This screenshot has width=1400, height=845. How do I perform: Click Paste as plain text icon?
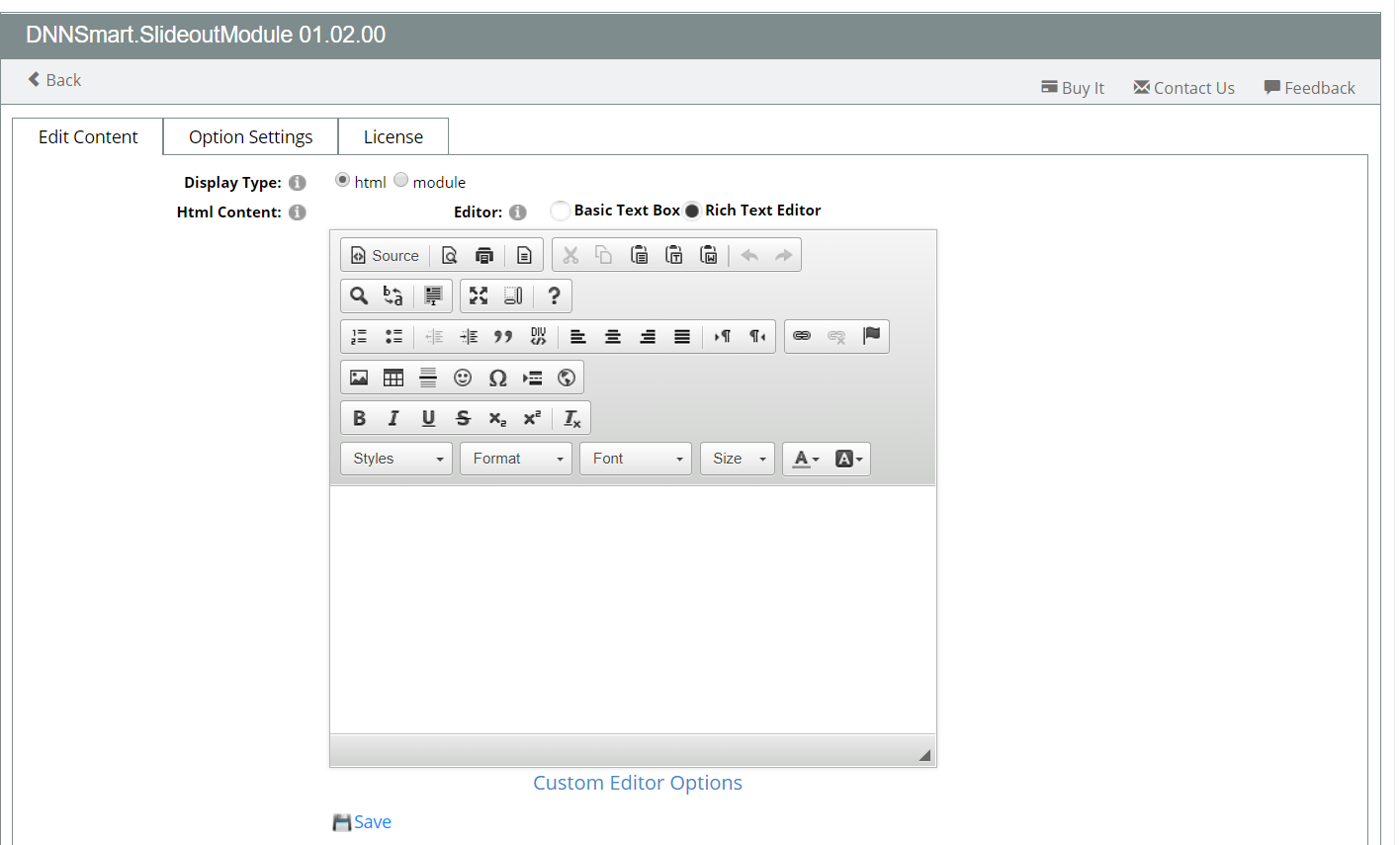[x=674, y=255]
